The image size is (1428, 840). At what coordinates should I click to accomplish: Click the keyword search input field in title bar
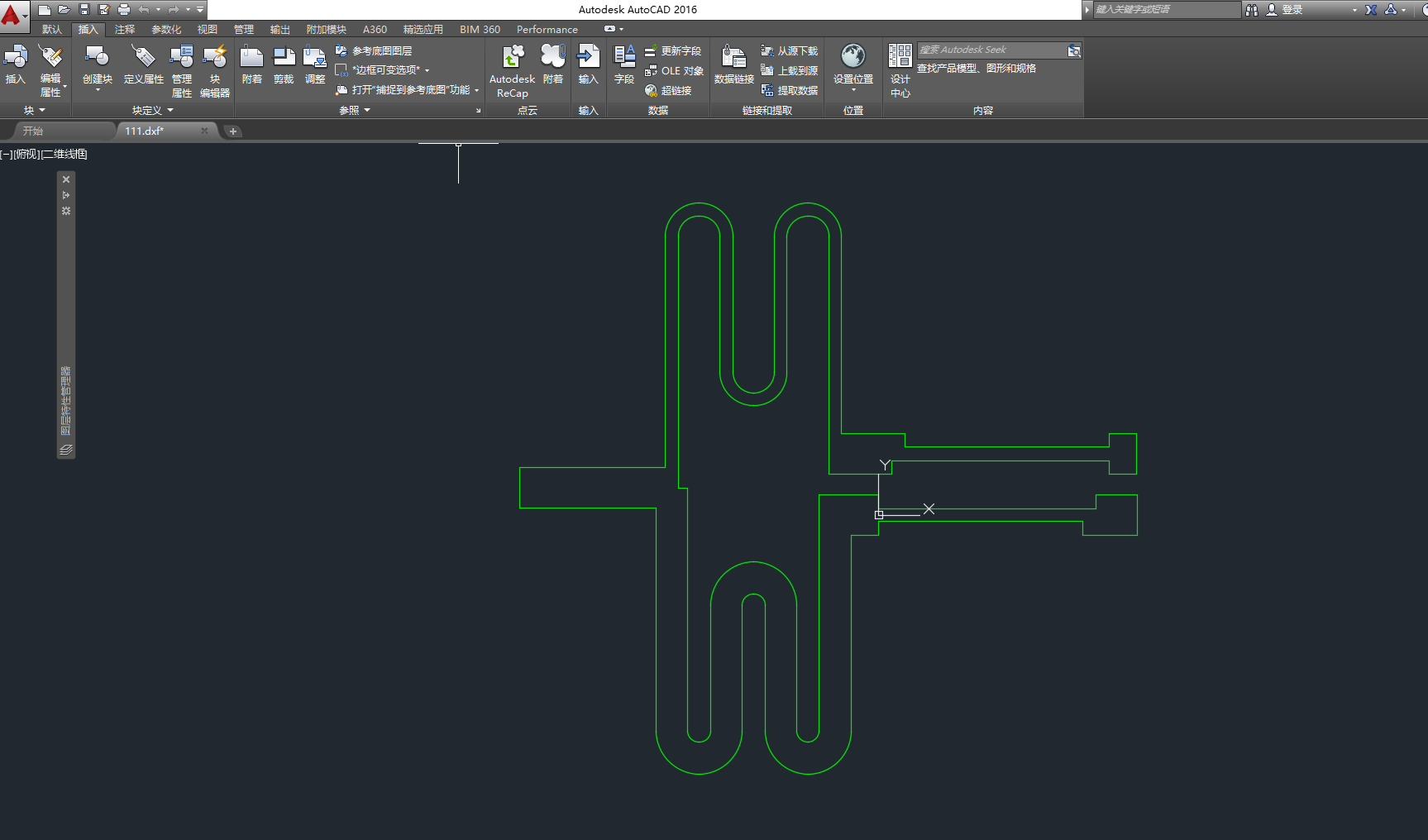(1167, 10)
